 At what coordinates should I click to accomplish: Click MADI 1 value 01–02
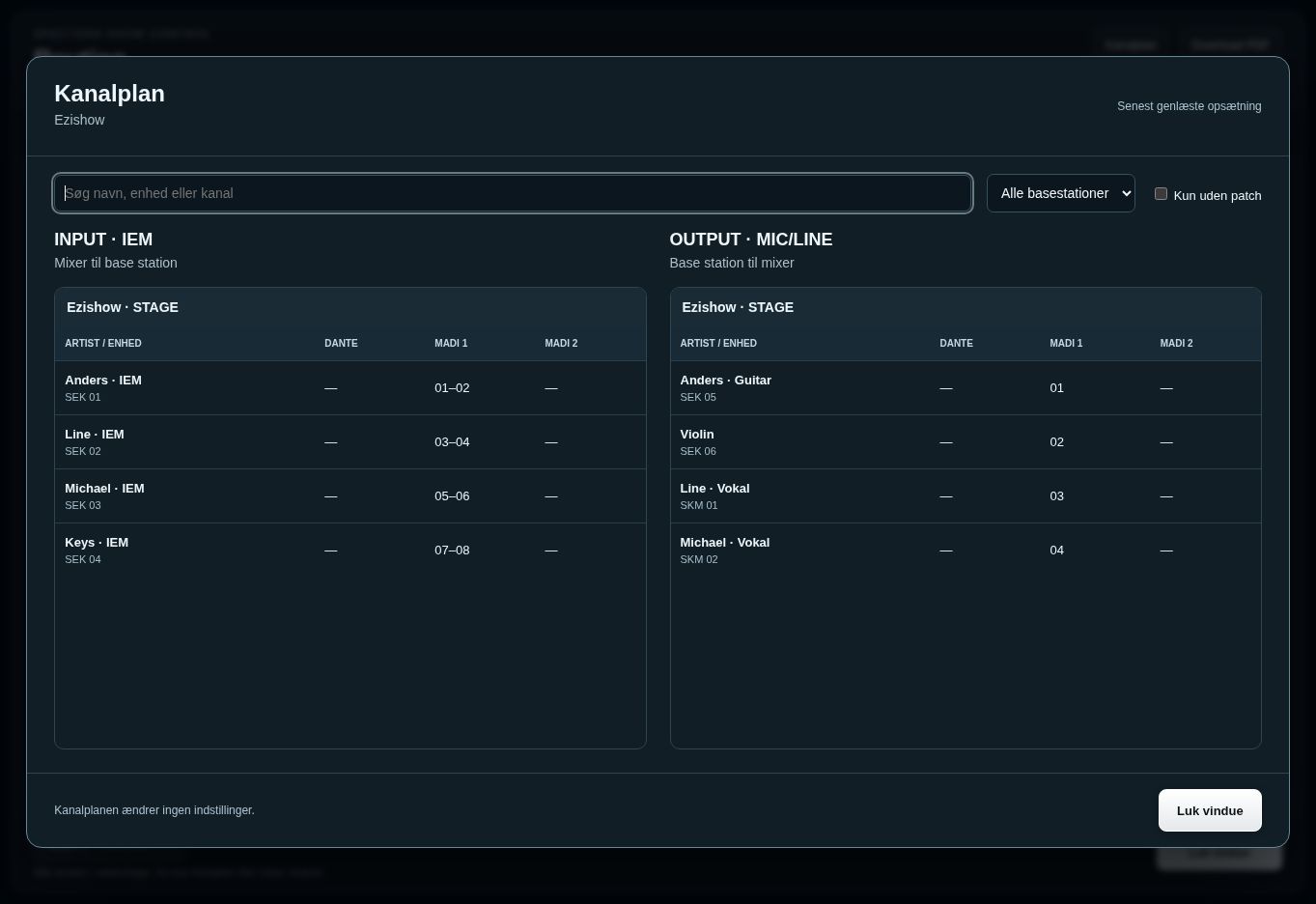coord(452,388)
